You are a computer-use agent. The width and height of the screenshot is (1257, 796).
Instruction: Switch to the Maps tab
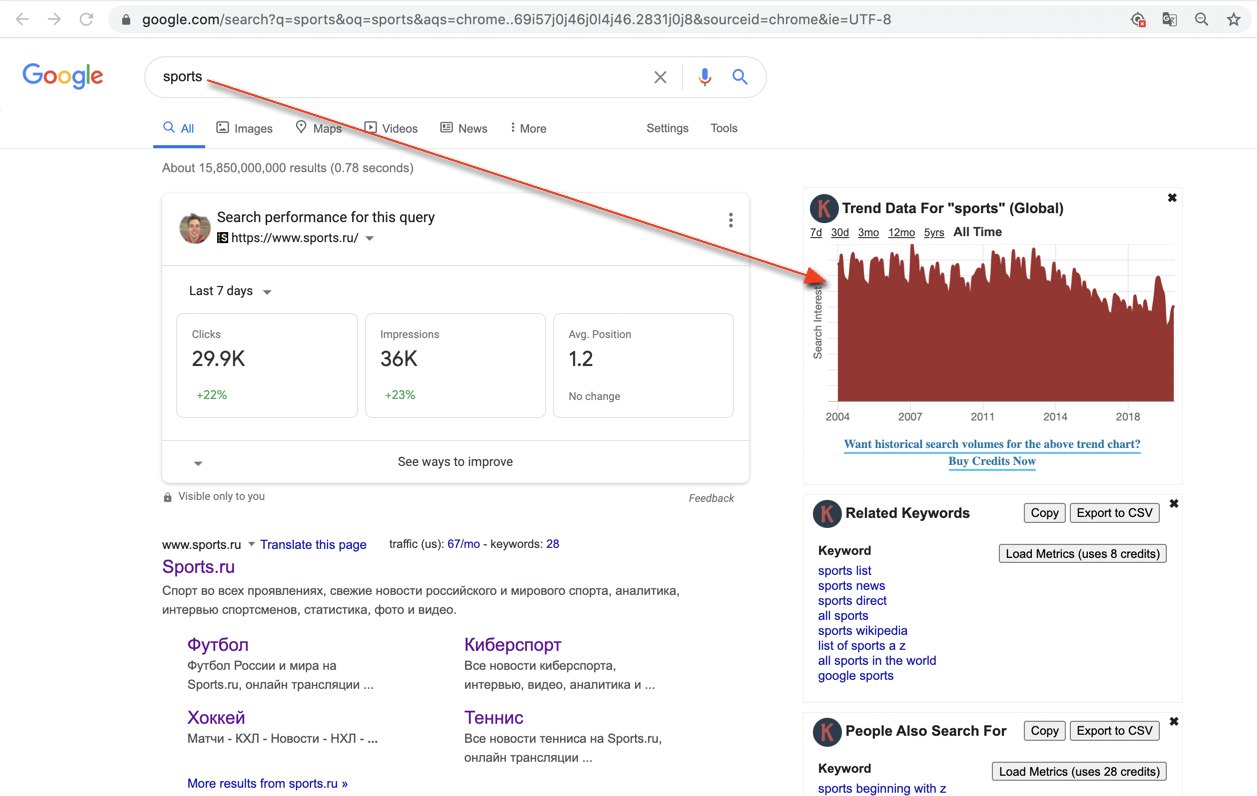(x=318, y=128)
